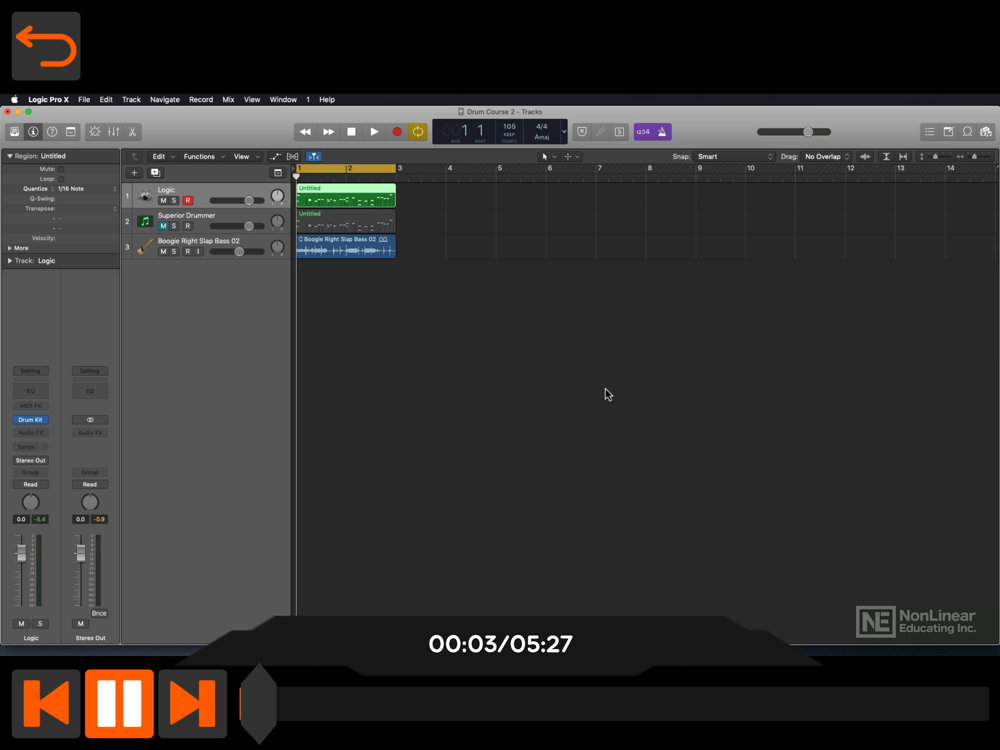Toggle the Solo S icon in control bar
Viewport: 1000px width, 750px height.
click(x=619, y=132)
